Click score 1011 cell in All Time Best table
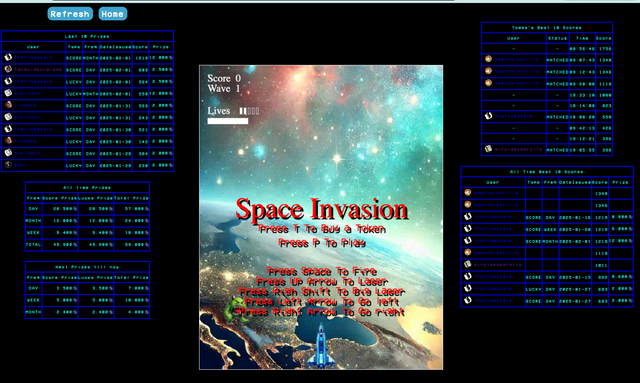 coord(601,265)
